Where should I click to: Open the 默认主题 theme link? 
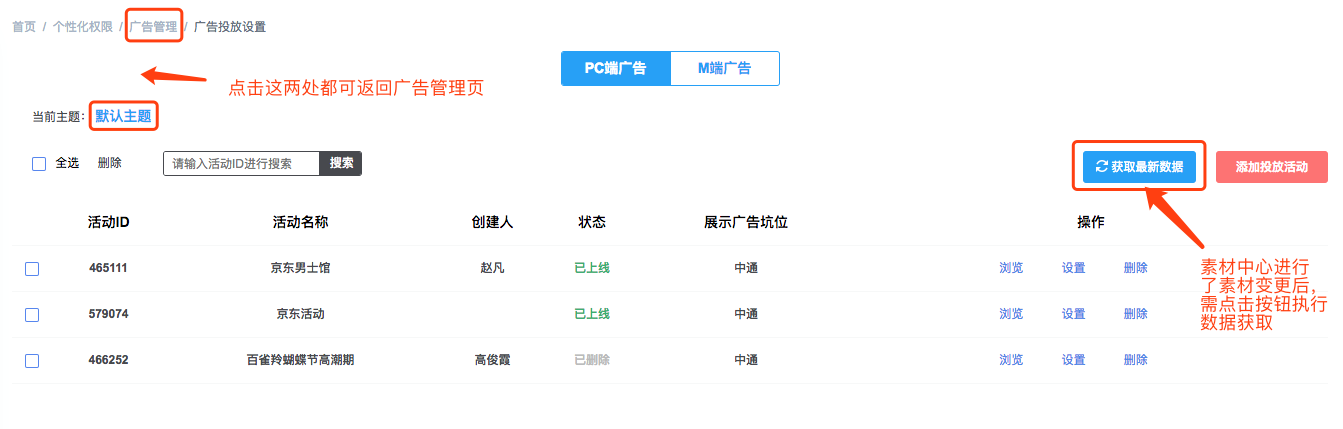click(123, 116)
